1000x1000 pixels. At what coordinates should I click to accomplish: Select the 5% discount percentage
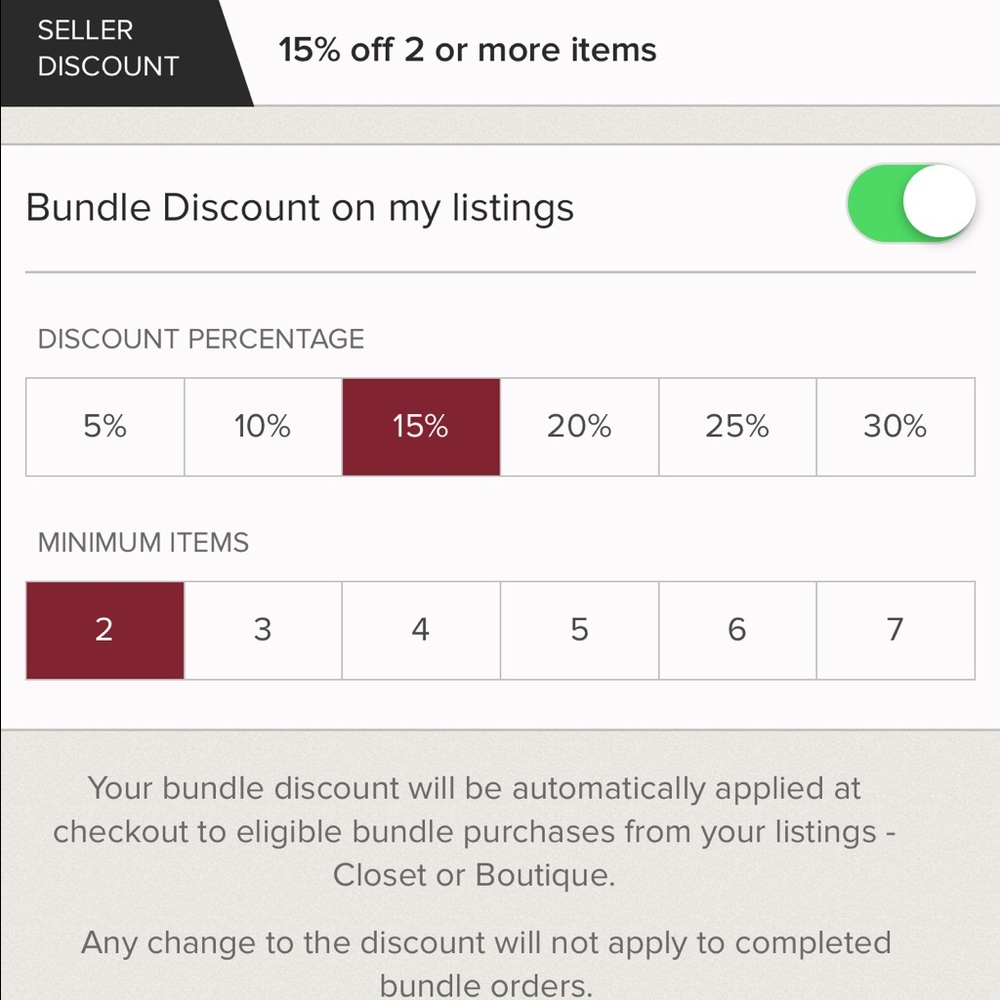point(105,427)
